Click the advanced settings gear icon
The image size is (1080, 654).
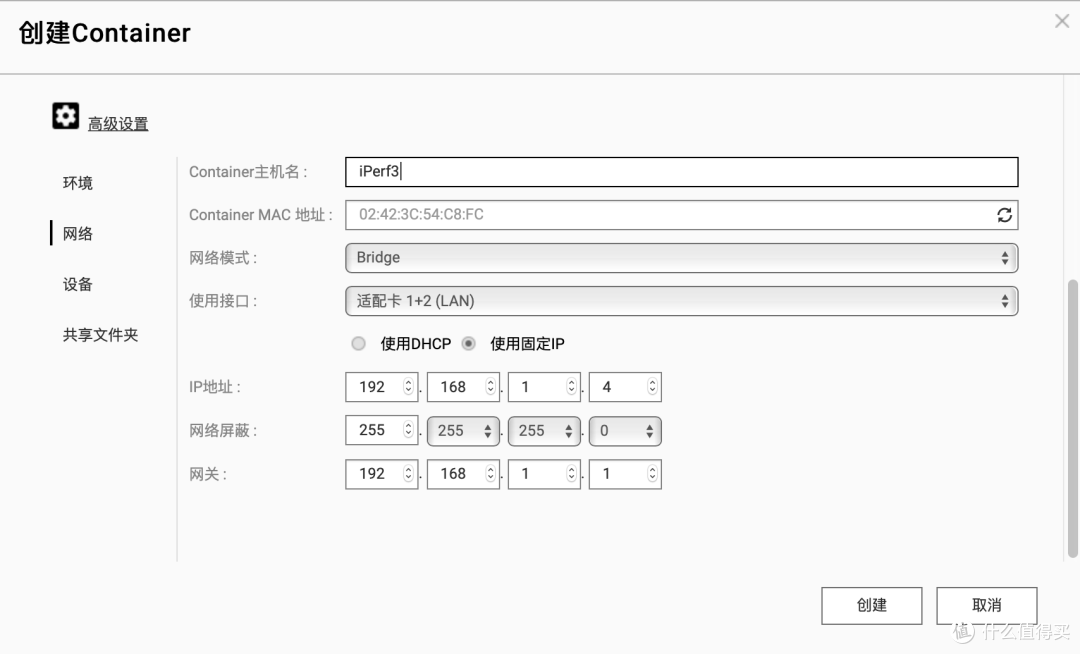(x=65, y=116)
